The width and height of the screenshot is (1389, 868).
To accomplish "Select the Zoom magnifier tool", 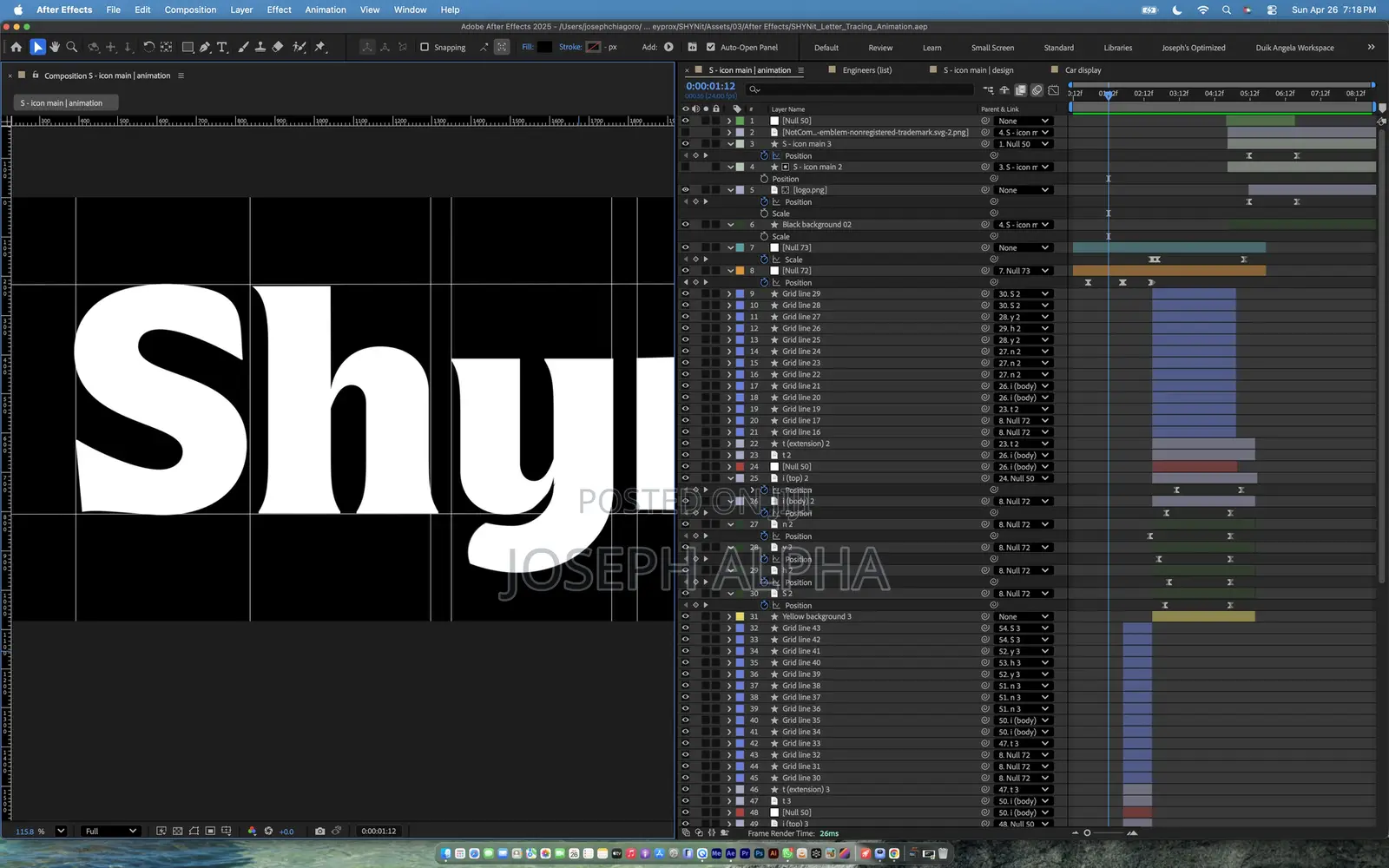I will point(72,47).
